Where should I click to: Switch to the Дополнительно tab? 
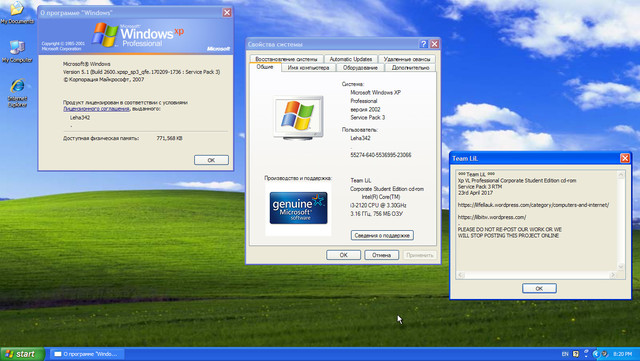pos(410,68)
